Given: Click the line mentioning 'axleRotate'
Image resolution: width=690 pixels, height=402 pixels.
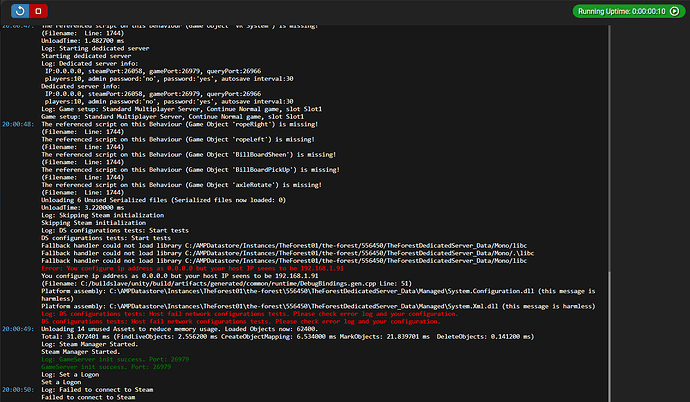Looking at the screenshot, I should pos(181,185).
